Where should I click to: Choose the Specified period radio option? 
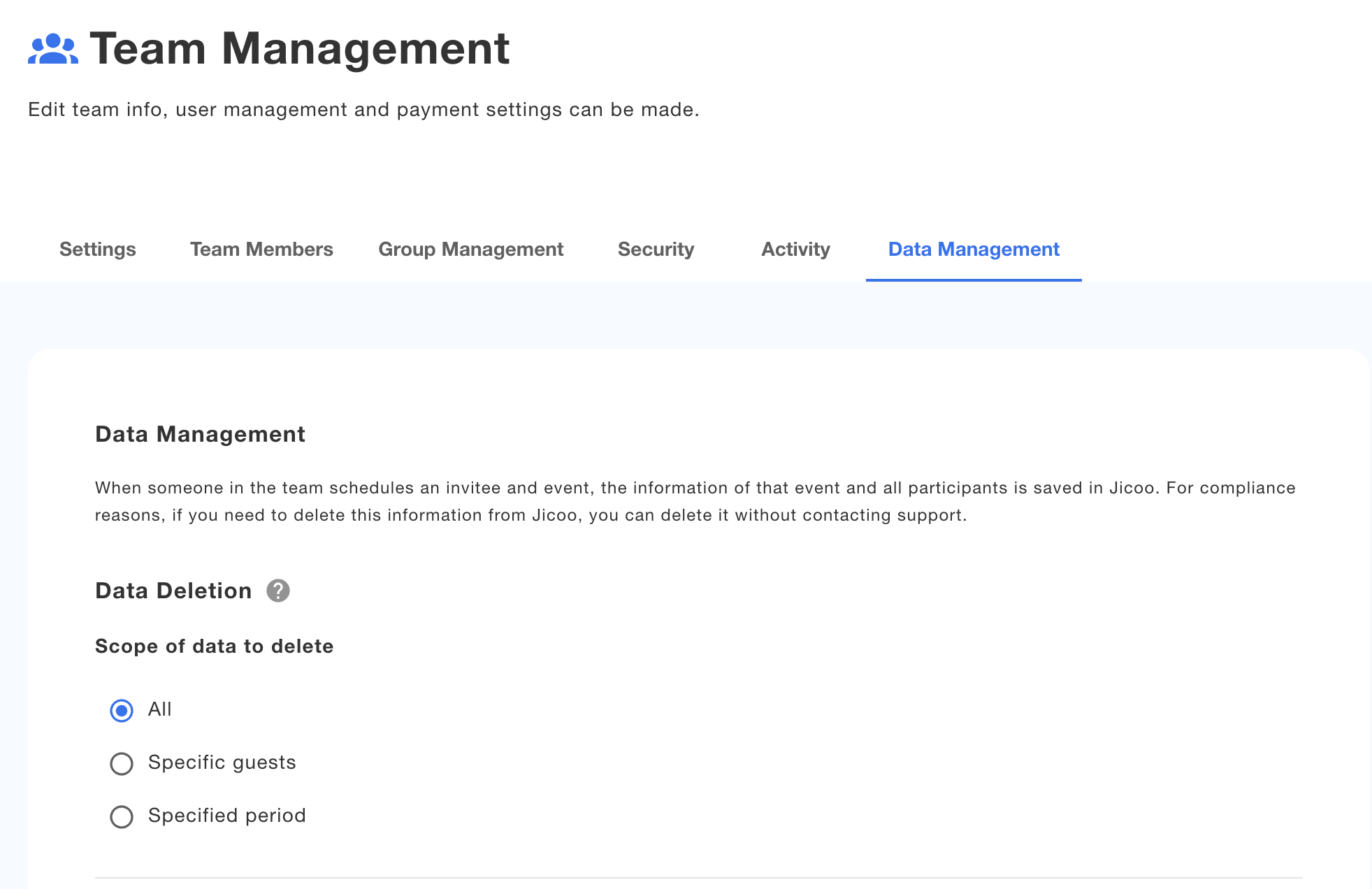point(122,817)
